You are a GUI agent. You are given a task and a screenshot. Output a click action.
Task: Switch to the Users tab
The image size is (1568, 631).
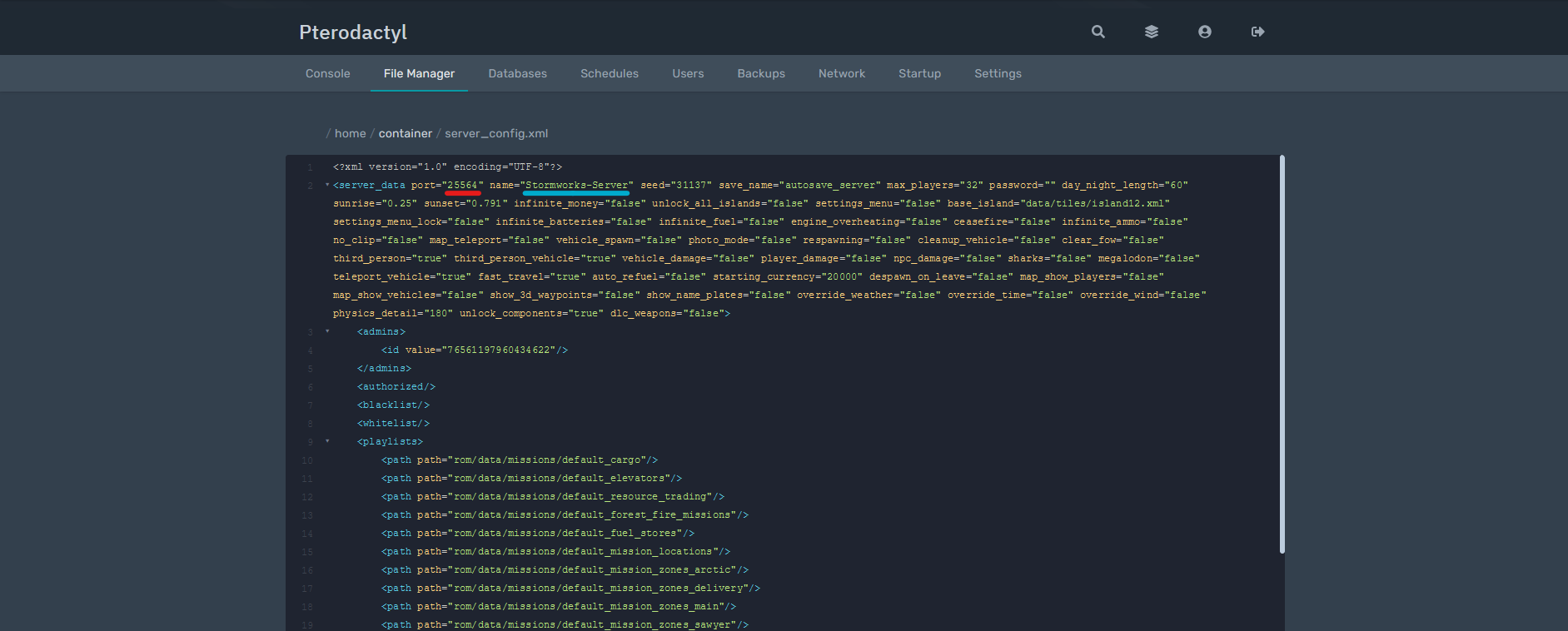(x=688, y=73)
